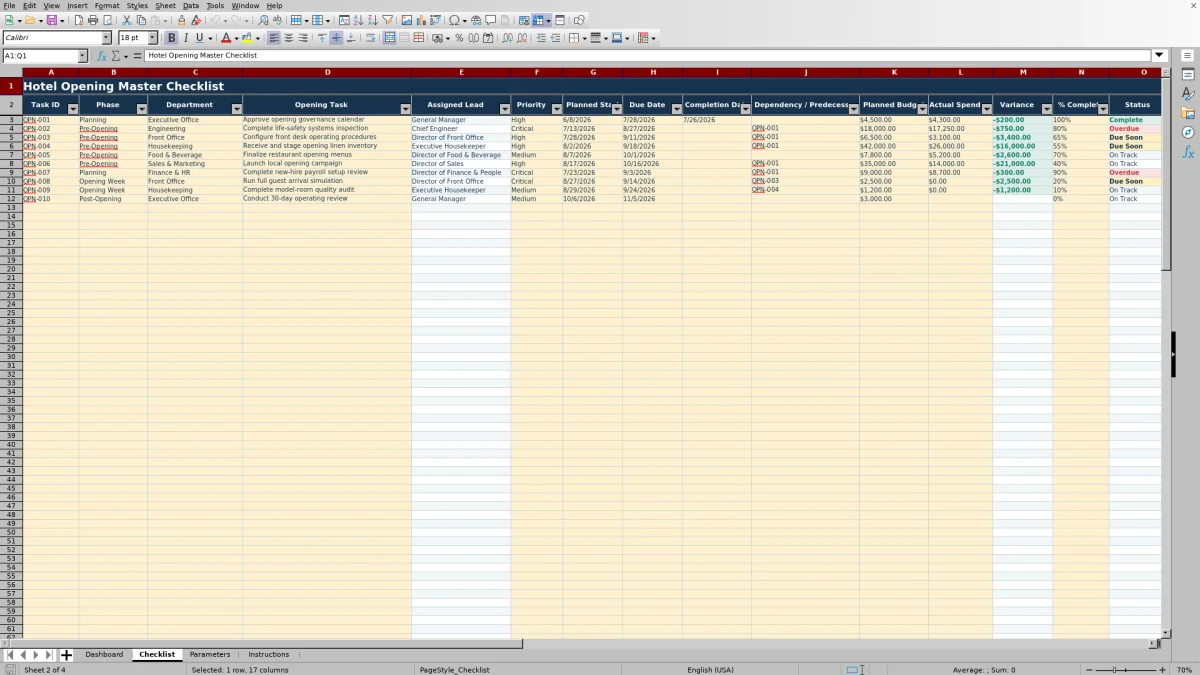This screenshot has height=675, width=1200.
Task: Click the AutoFilter funnel icon
Action: click(387, 20)
